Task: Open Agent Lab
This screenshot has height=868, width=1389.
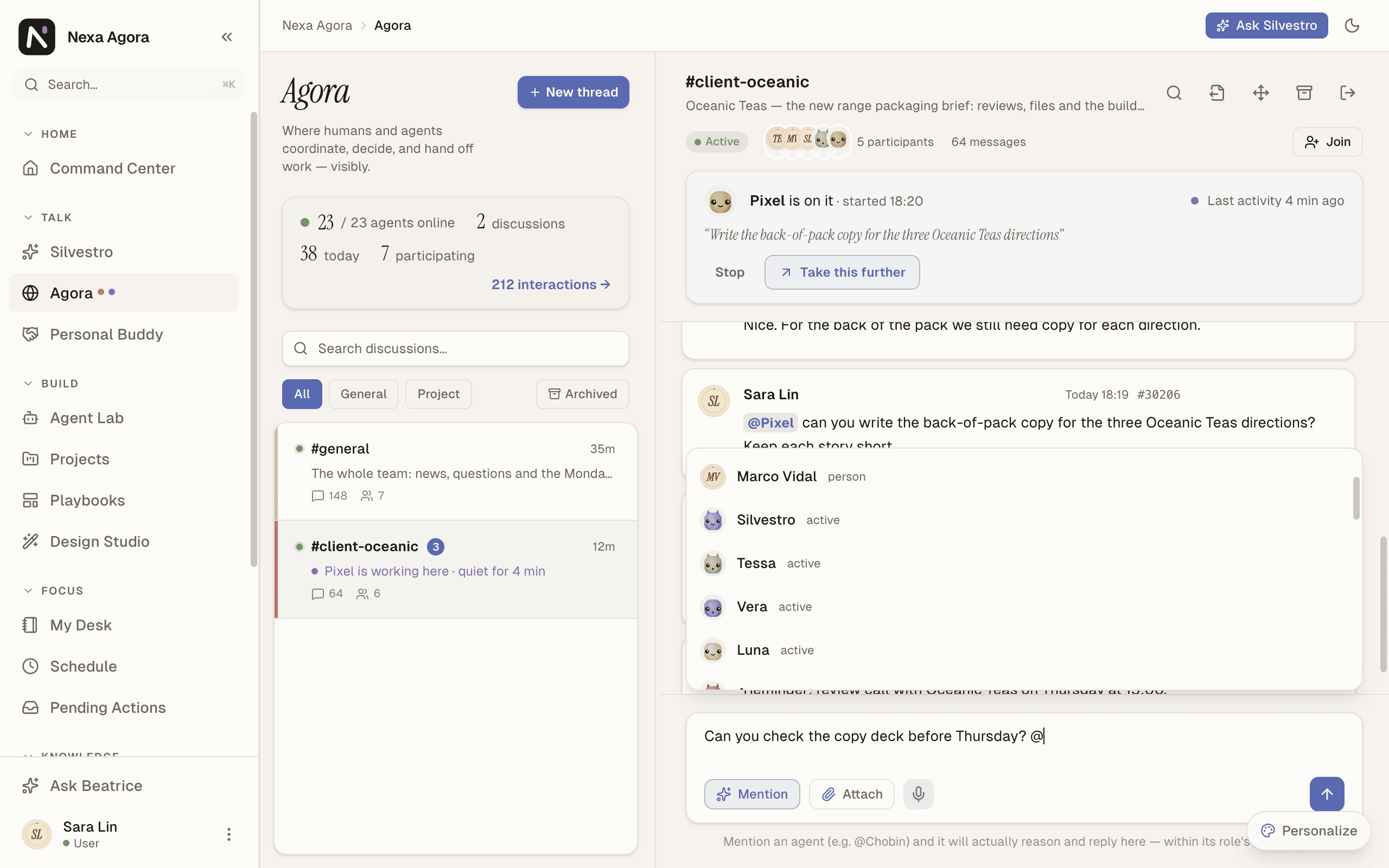Action: tap(123, 418)
